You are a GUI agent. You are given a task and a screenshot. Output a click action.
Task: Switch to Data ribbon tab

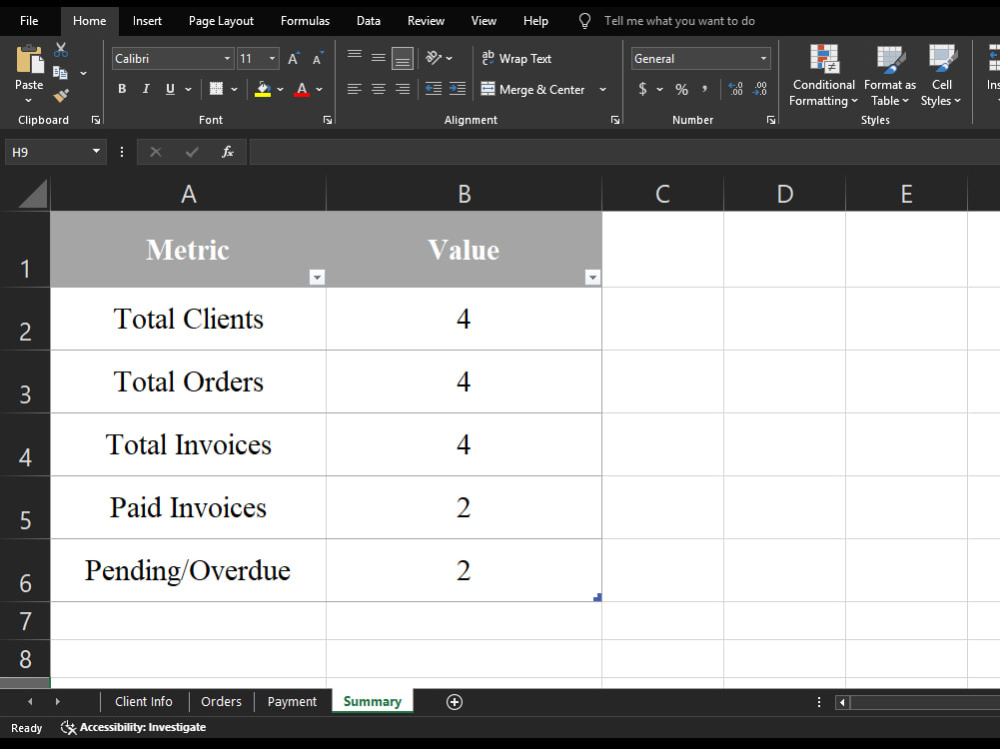[369, 21]
